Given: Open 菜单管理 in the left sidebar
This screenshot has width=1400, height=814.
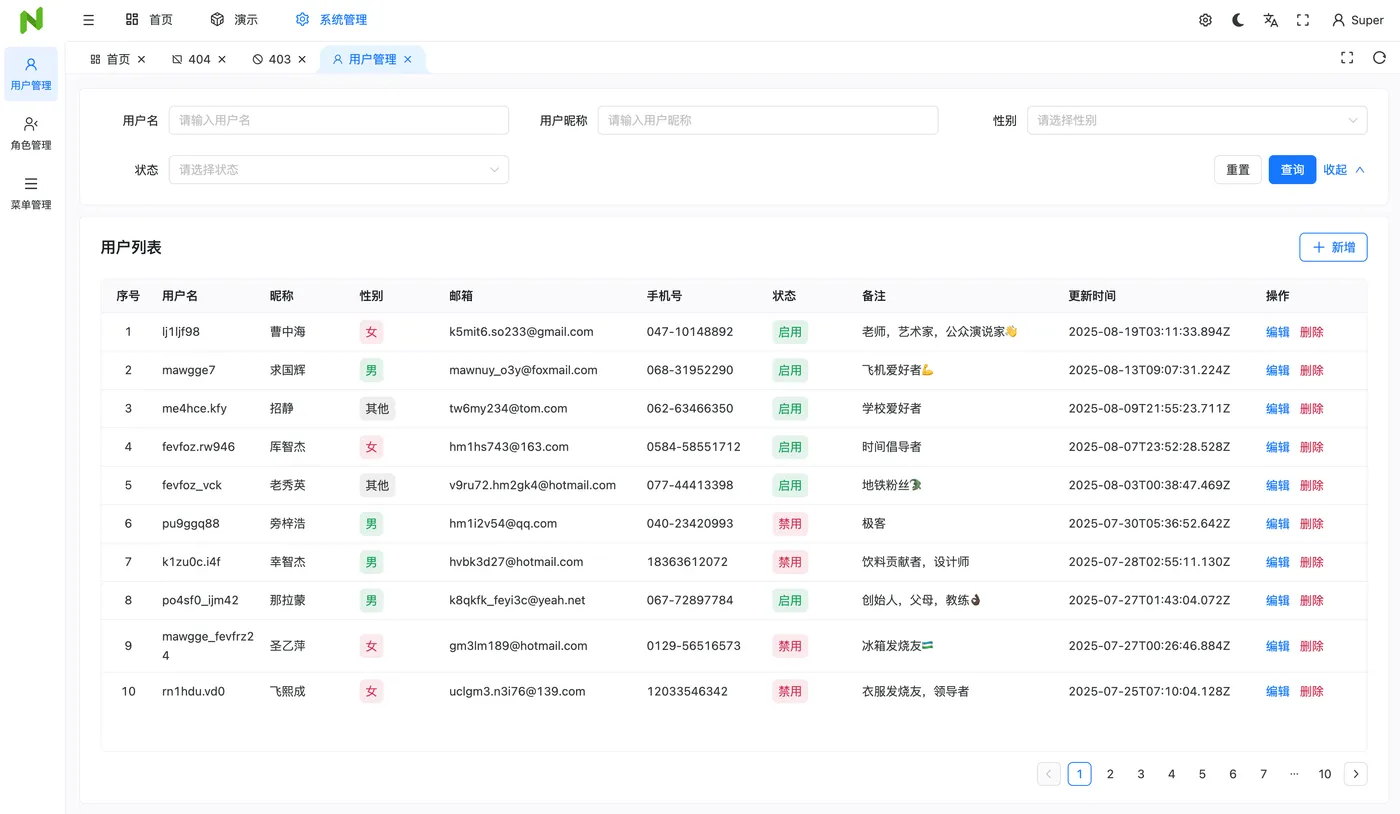Looking at the screenshot, I should (x=31, y=194).
